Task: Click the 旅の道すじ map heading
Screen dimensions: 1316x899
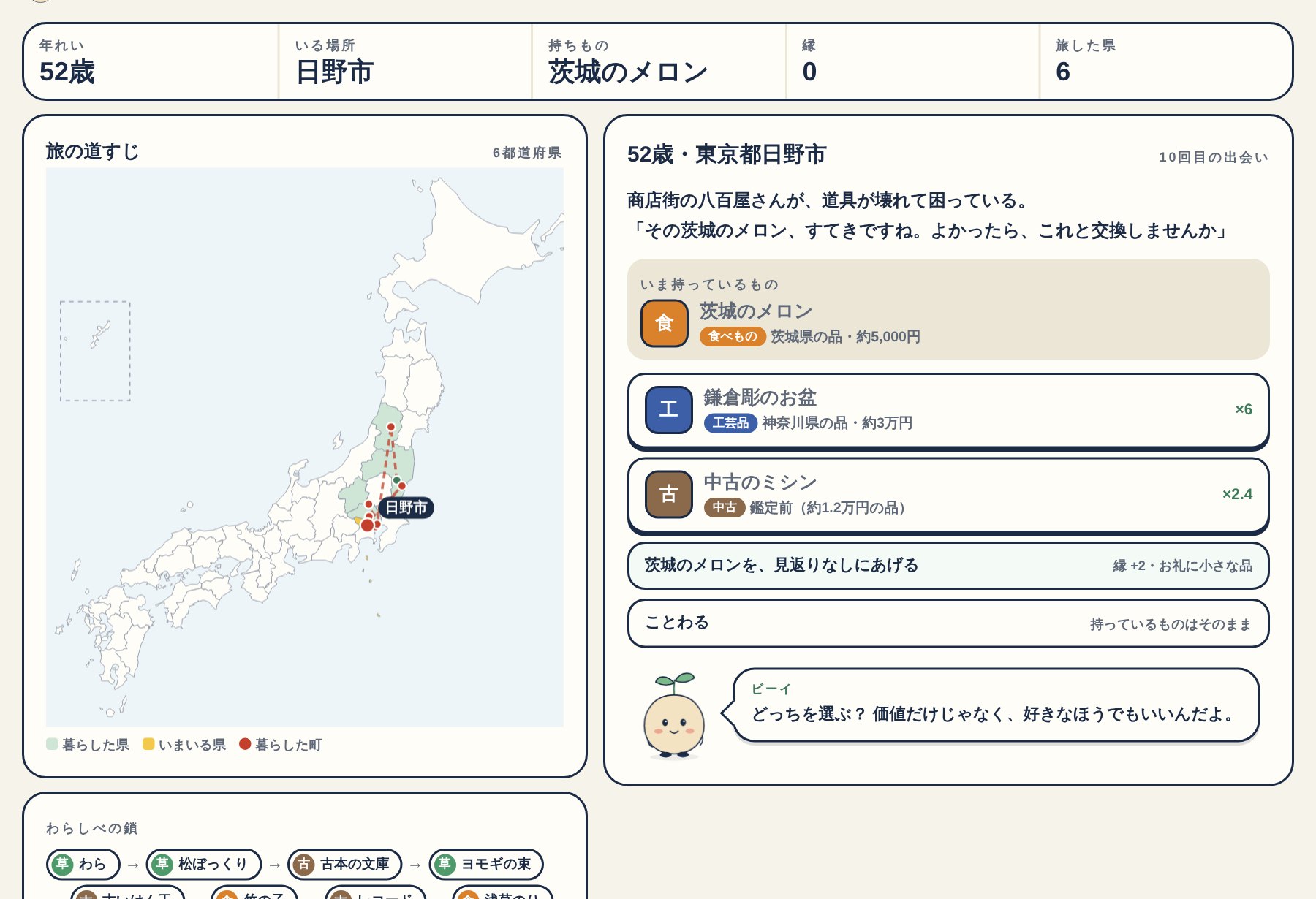Action: (x=92, y=151)
